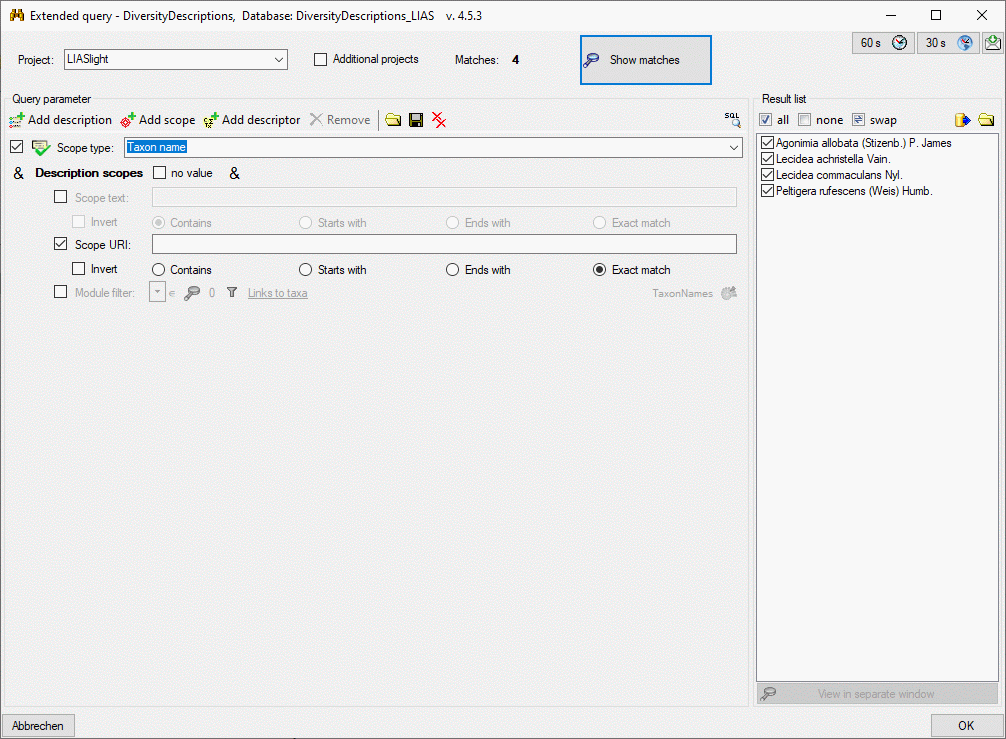Click the red X clear query icon
The image size is (1006, 739).
point(439,120)
